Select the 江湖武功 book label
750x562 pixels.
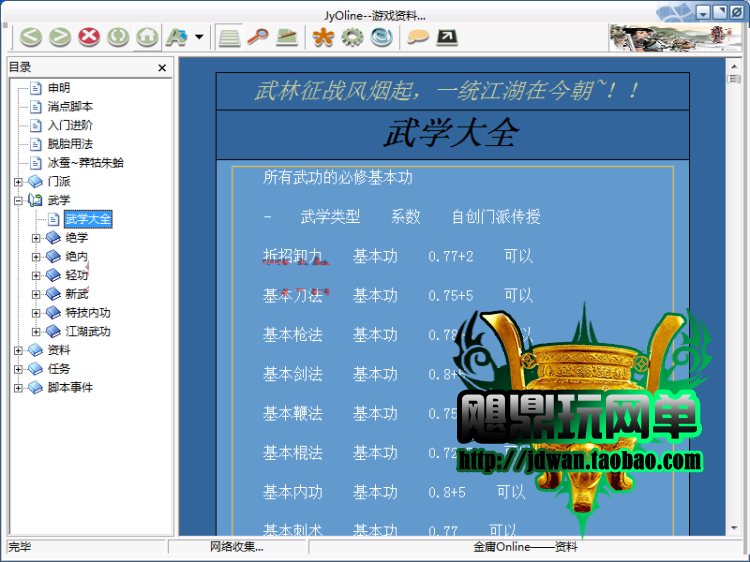pos(88,331)
